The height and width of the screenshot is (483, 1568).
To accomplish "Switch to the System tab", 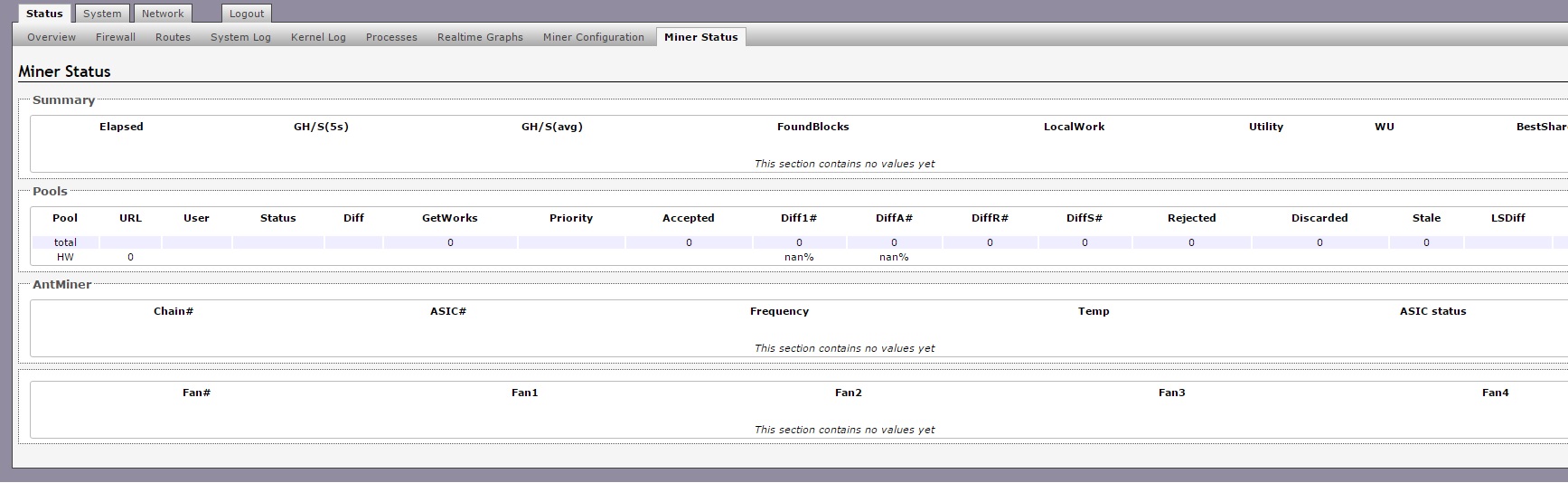I will click(x=102, y=14).
